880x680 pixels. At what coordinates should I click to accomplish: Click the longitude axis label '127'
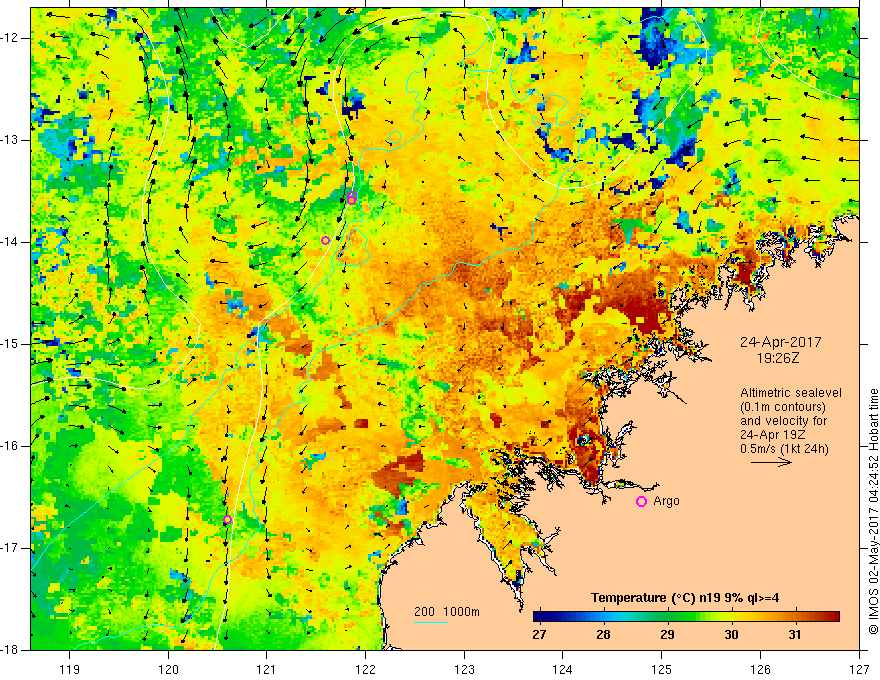click(x=859, y=669)
